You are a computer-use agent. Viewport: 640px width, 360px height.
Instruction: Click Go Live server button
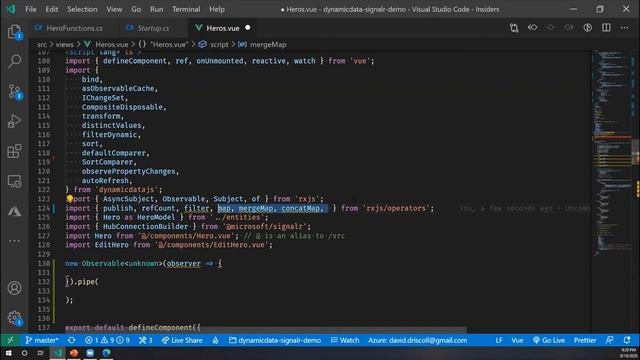click(549, 340)
